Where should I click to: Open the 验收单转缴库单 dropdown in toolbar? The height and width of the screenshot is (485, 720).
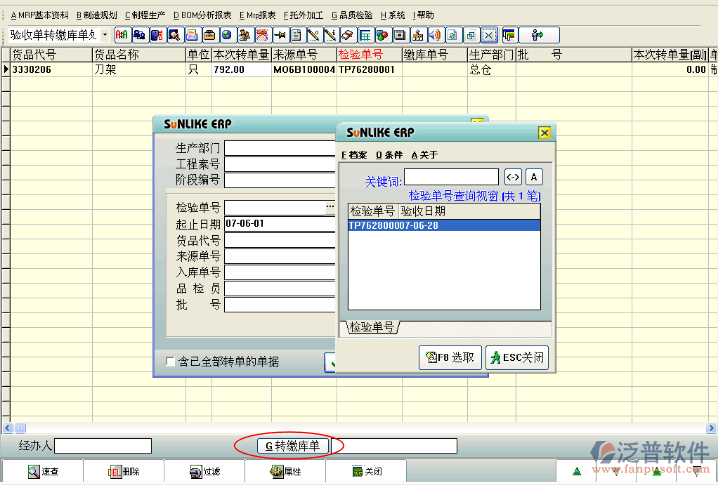106,35
